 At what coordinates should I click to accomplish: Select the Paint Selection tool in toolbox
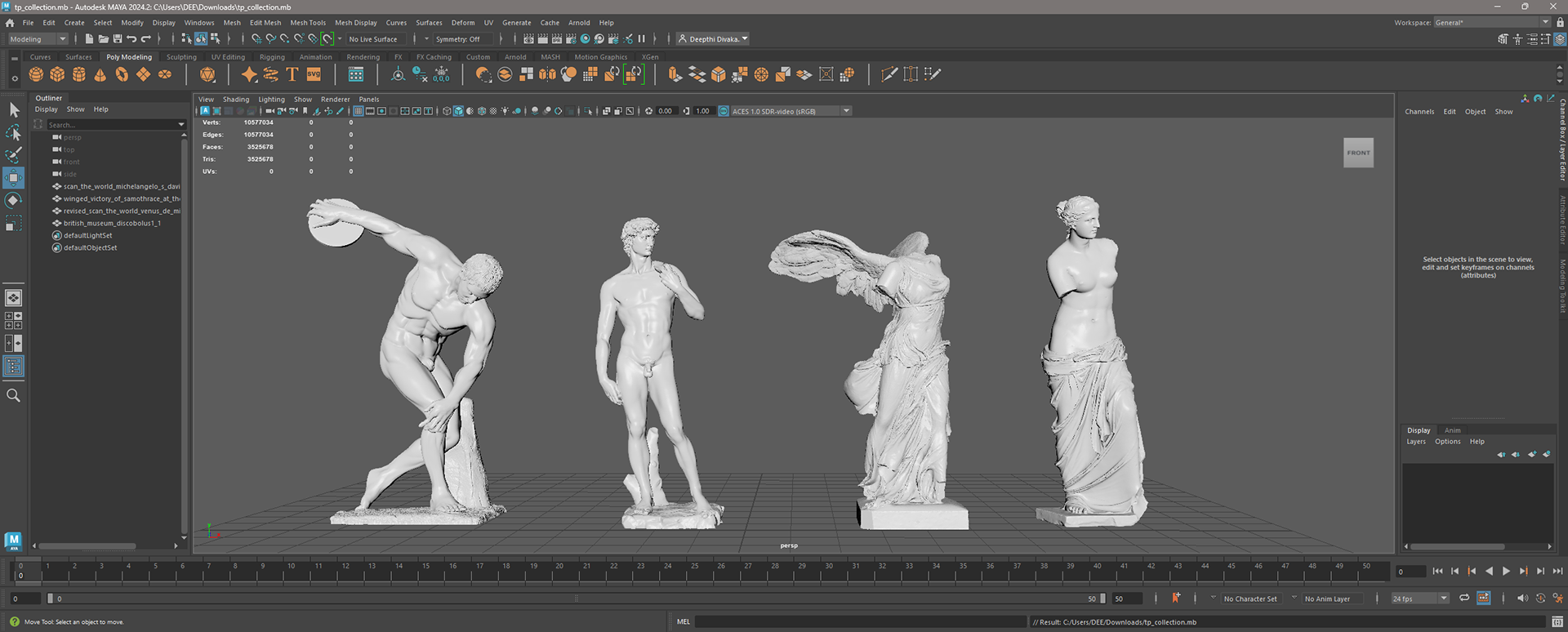click(14, 155)
